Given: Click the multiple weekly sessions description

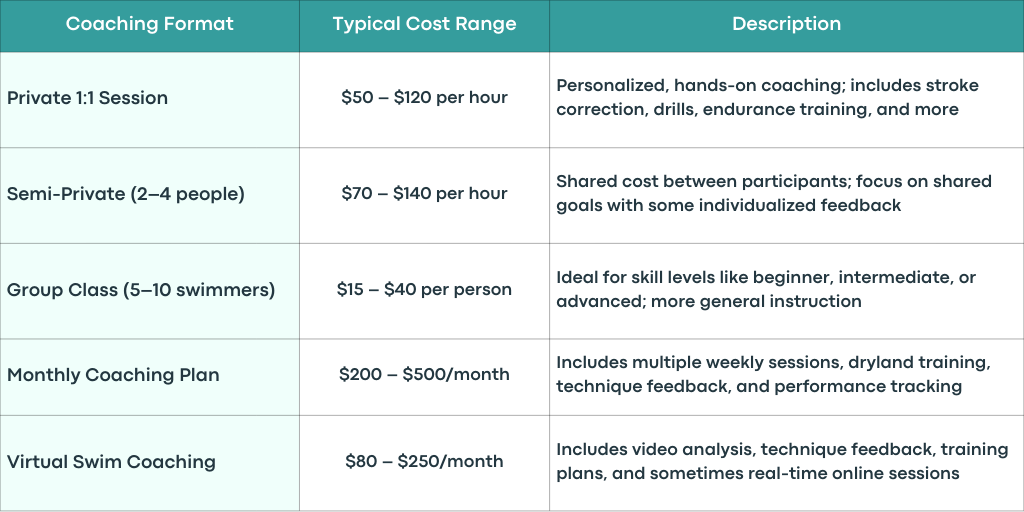Looking at the screenshot, I should pos(773,374).
